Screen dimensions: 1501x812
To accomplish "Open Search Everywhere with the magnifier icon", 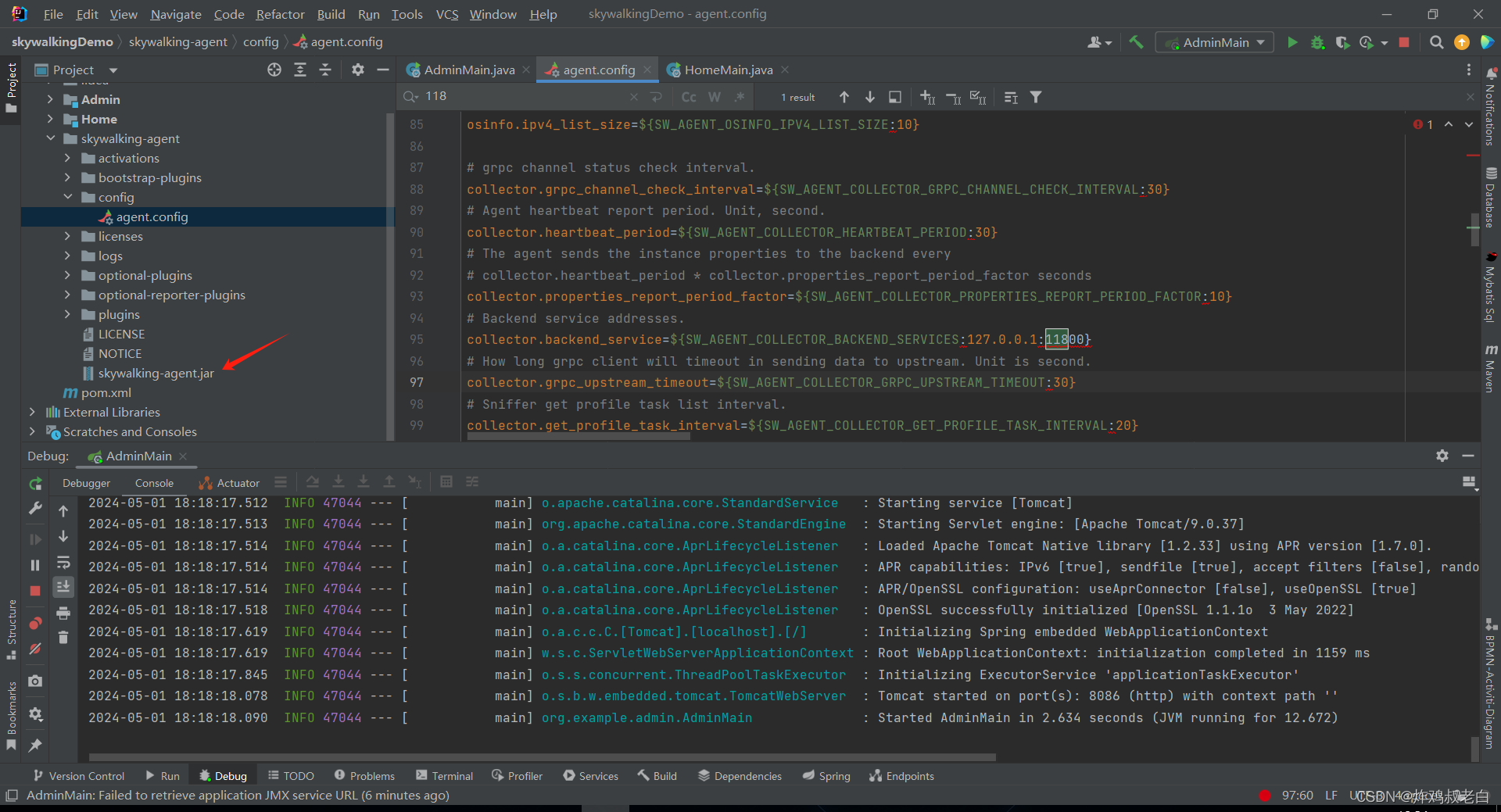I will pos(1436,42).
